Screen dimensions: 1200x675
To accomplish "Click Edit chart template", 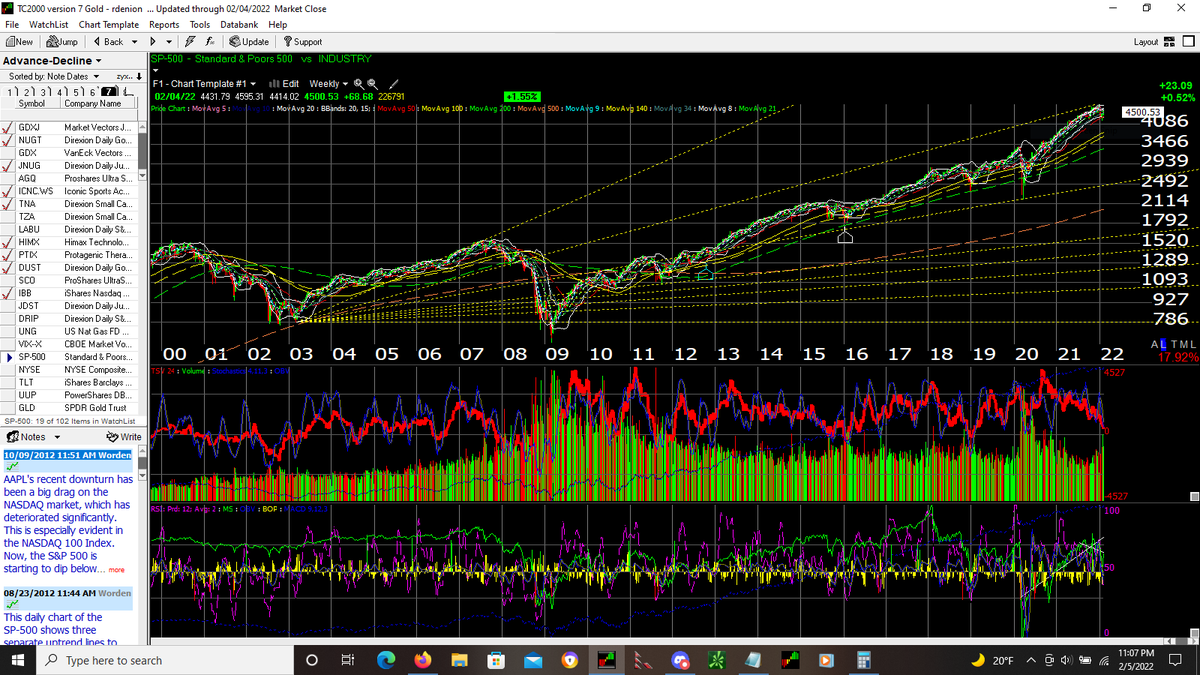I will (285, 83).
